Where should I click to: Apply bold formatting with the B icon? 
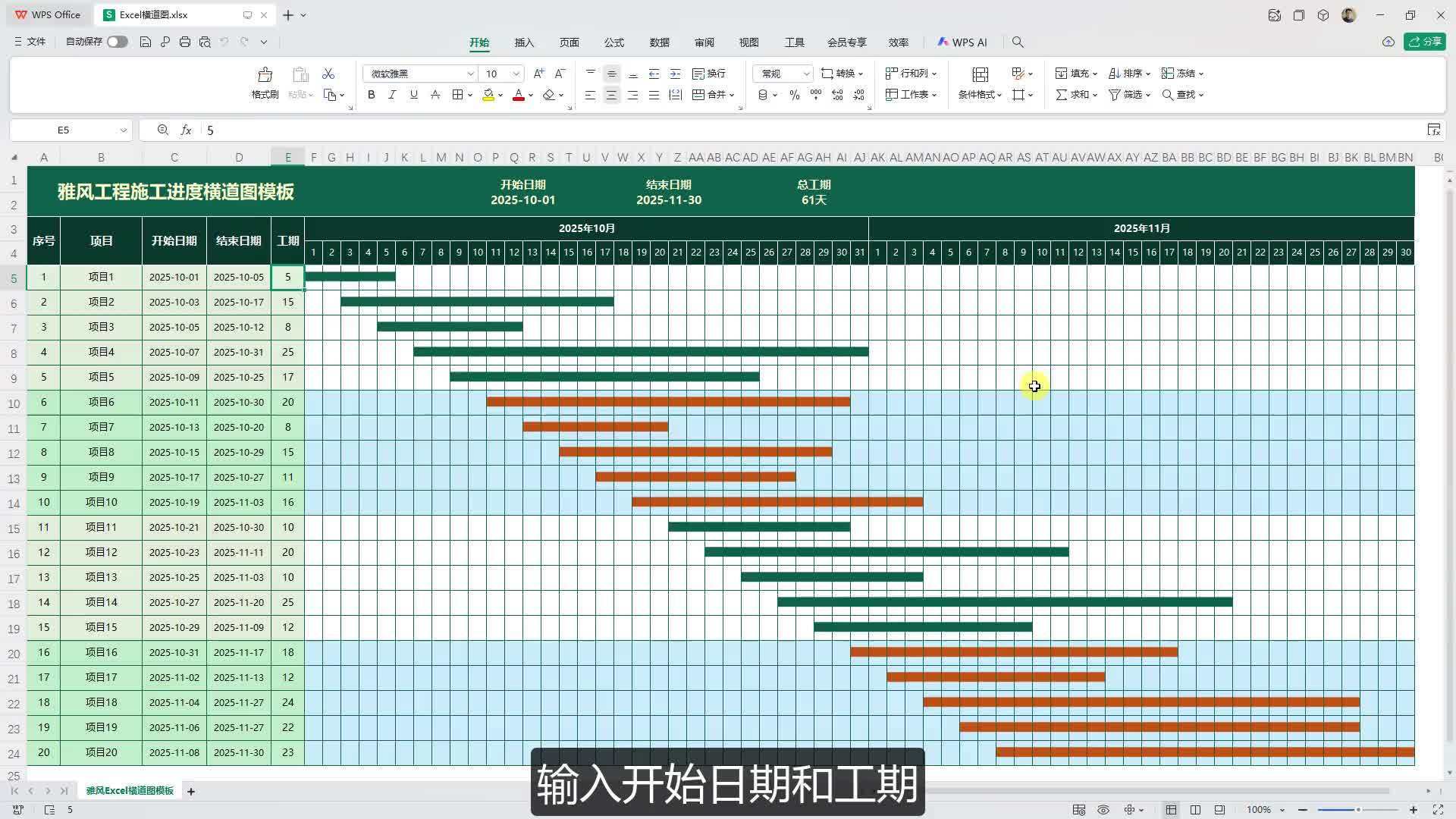tap(371, 95)
